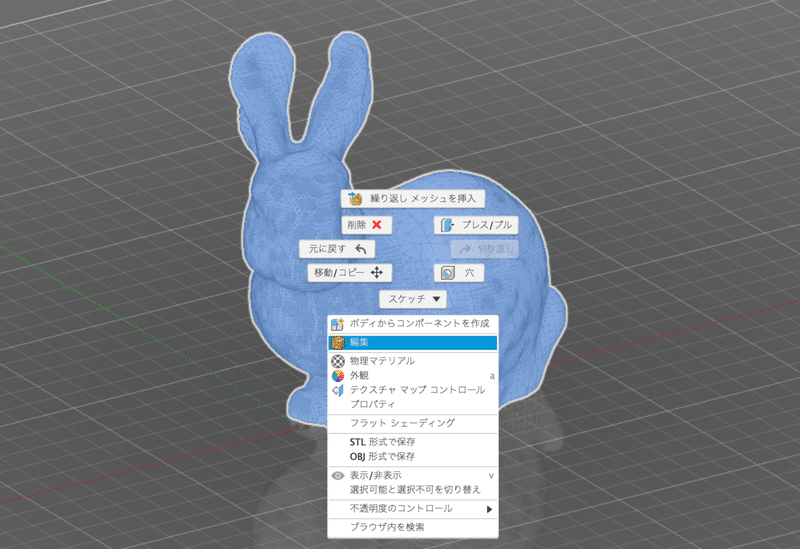Select 外観 appearance menu entry

413,376
